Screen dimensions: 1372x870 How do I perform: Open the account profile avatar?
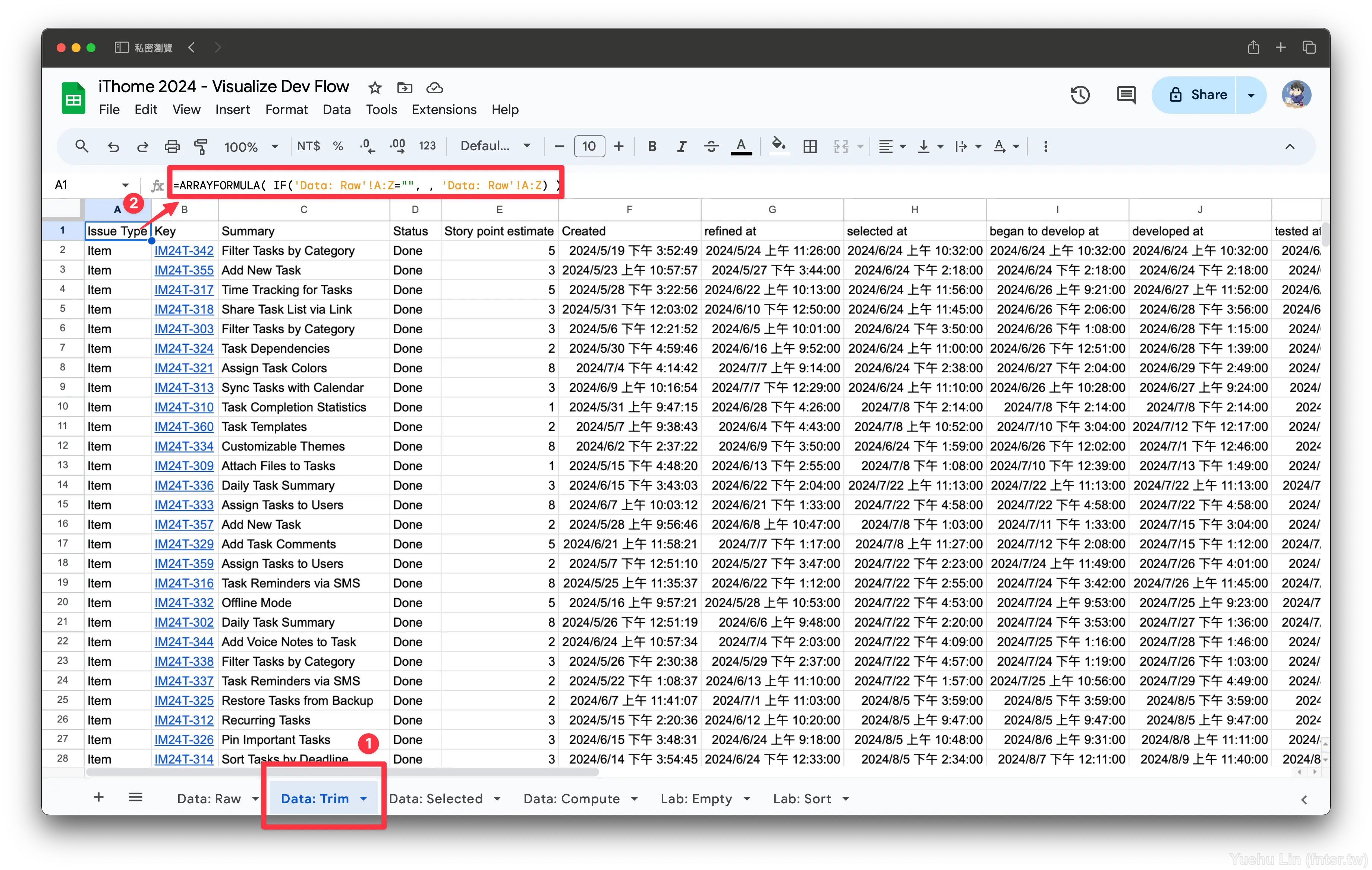point(1296,95)
